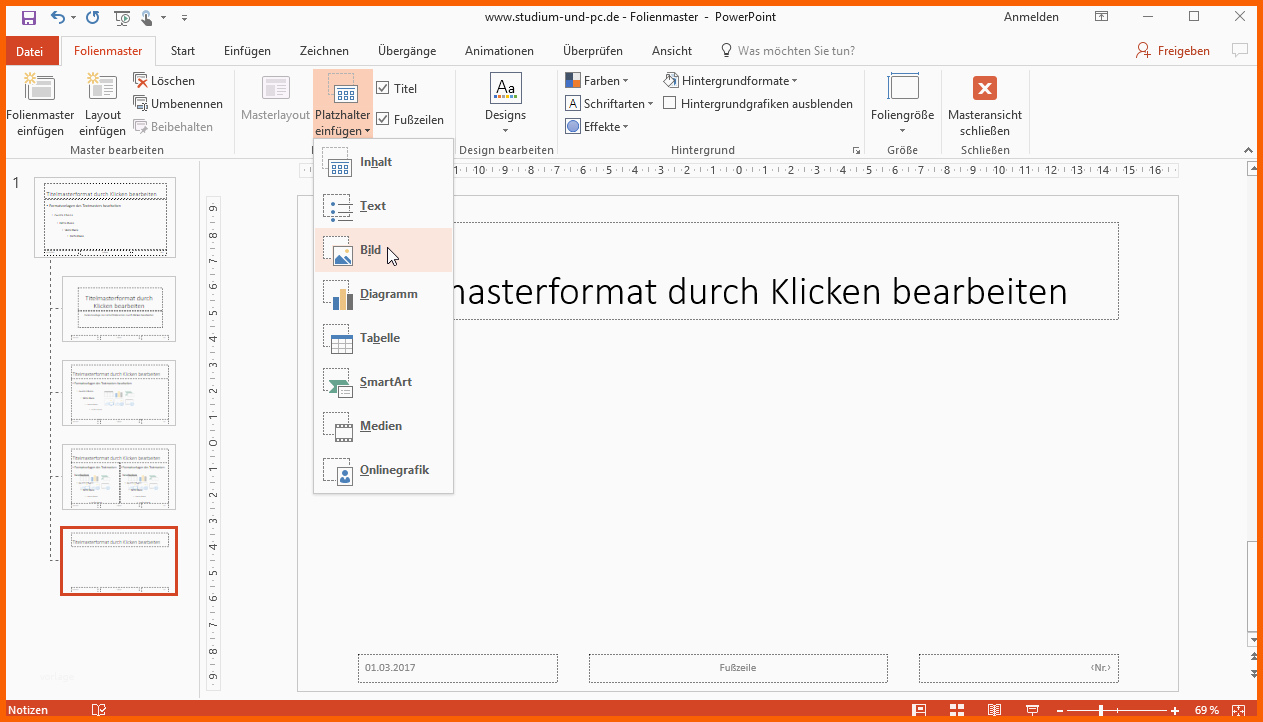
Task: Open the Schriftarten dropdown
Action: pyautogui.click(x=609, y=103)
